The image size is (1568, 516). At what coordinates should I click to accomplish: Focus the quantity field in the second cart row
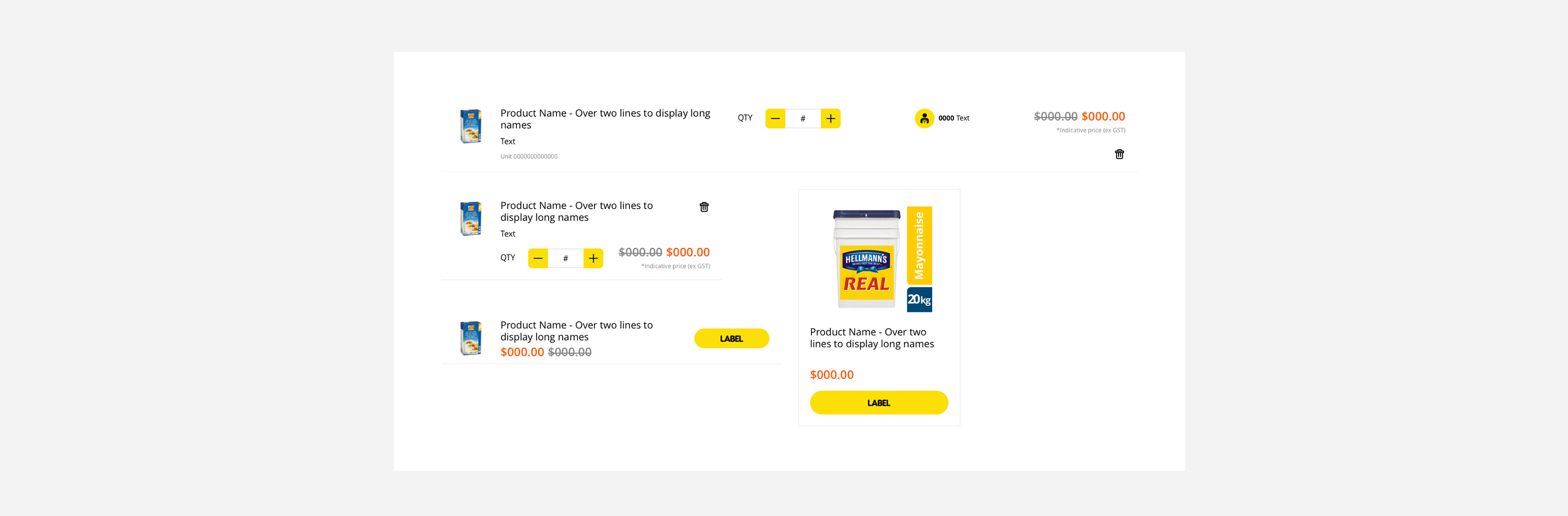565,259
